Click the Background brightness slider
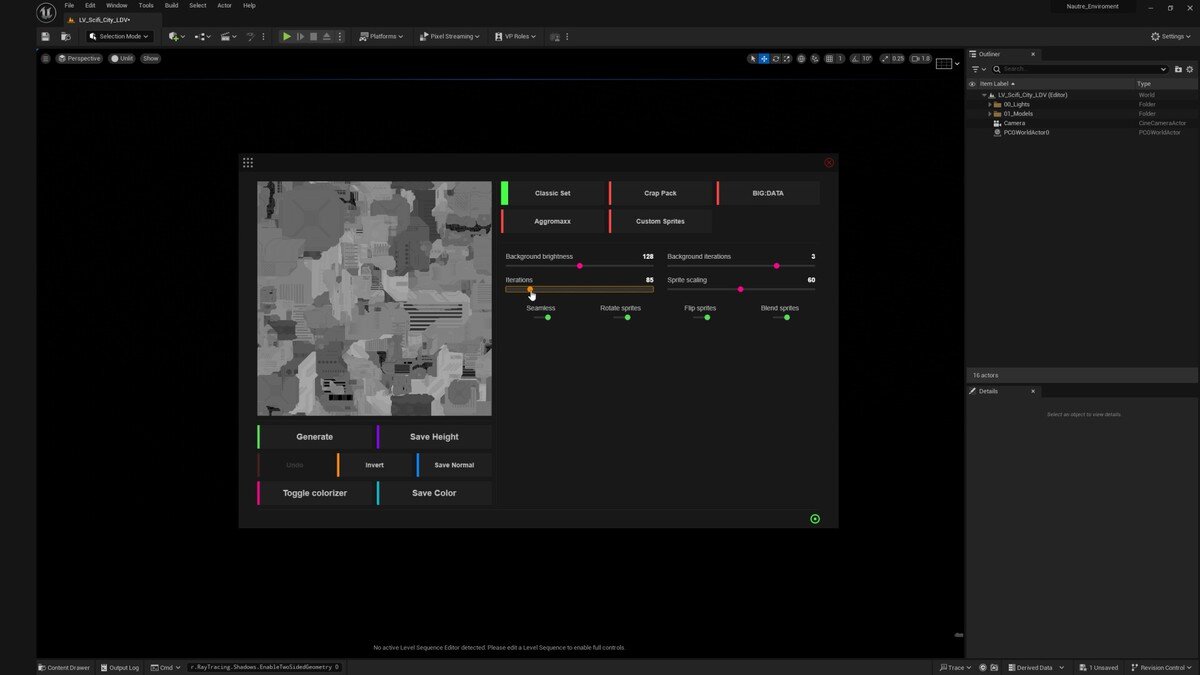This screenshot has width=1200, height=675. pyautogui.click(x=579, y=266)
